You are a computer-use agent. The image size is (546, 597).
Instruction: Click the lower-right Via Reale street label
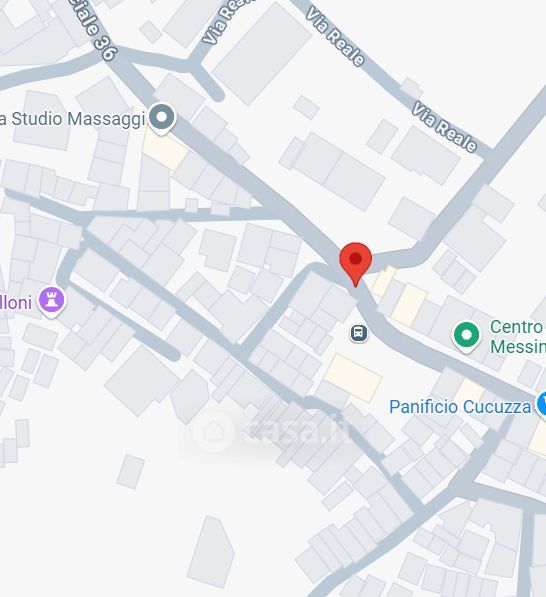445,126
